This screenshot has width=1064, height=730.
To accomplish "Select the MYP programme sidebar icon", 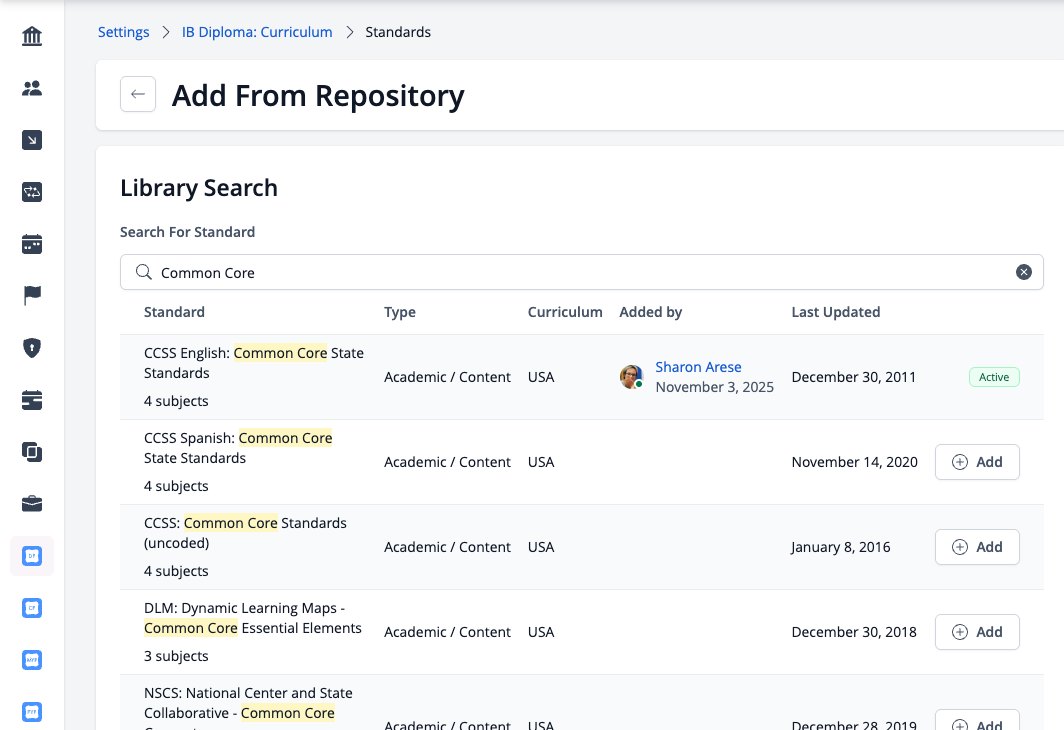I will 32,660.
